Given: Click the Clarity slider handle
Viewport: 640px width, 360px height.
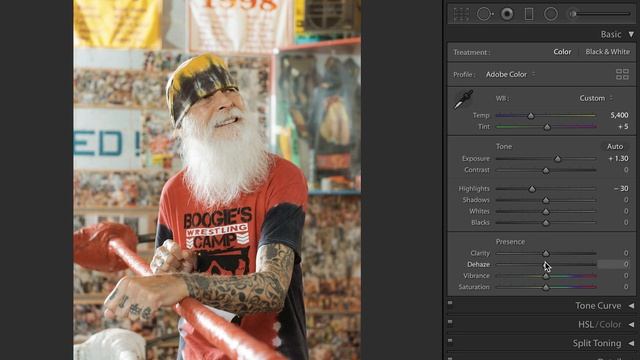Looking at the screenshot, I should [546, 253].
